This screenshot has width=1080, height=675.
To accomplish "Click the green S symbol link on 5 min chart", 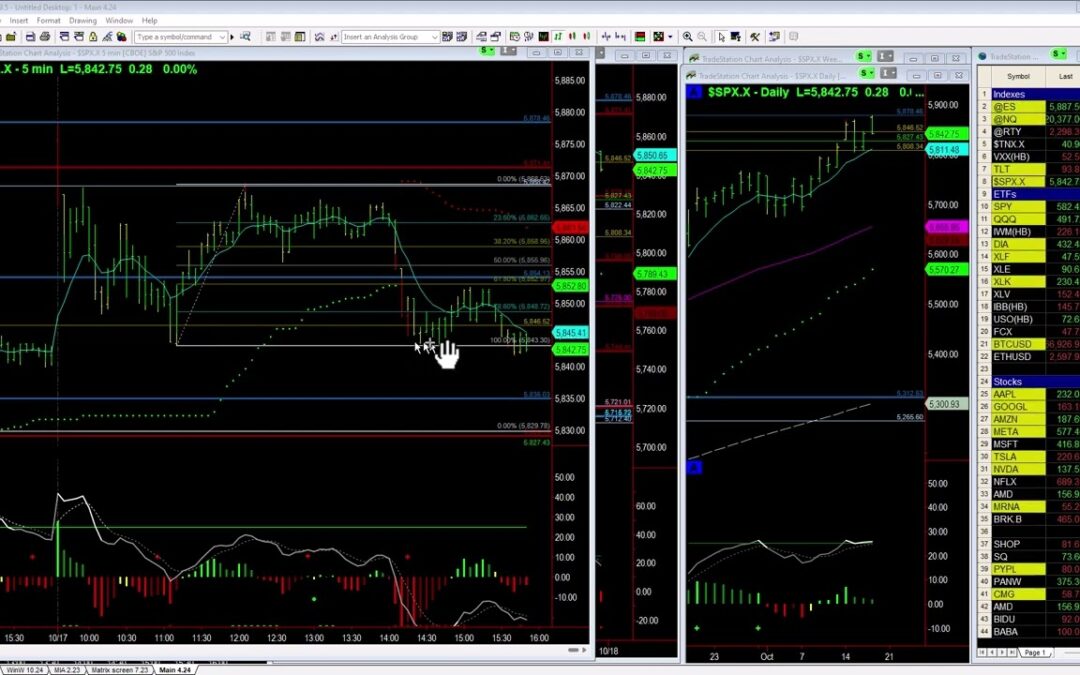I will click(x=487, y=51).
